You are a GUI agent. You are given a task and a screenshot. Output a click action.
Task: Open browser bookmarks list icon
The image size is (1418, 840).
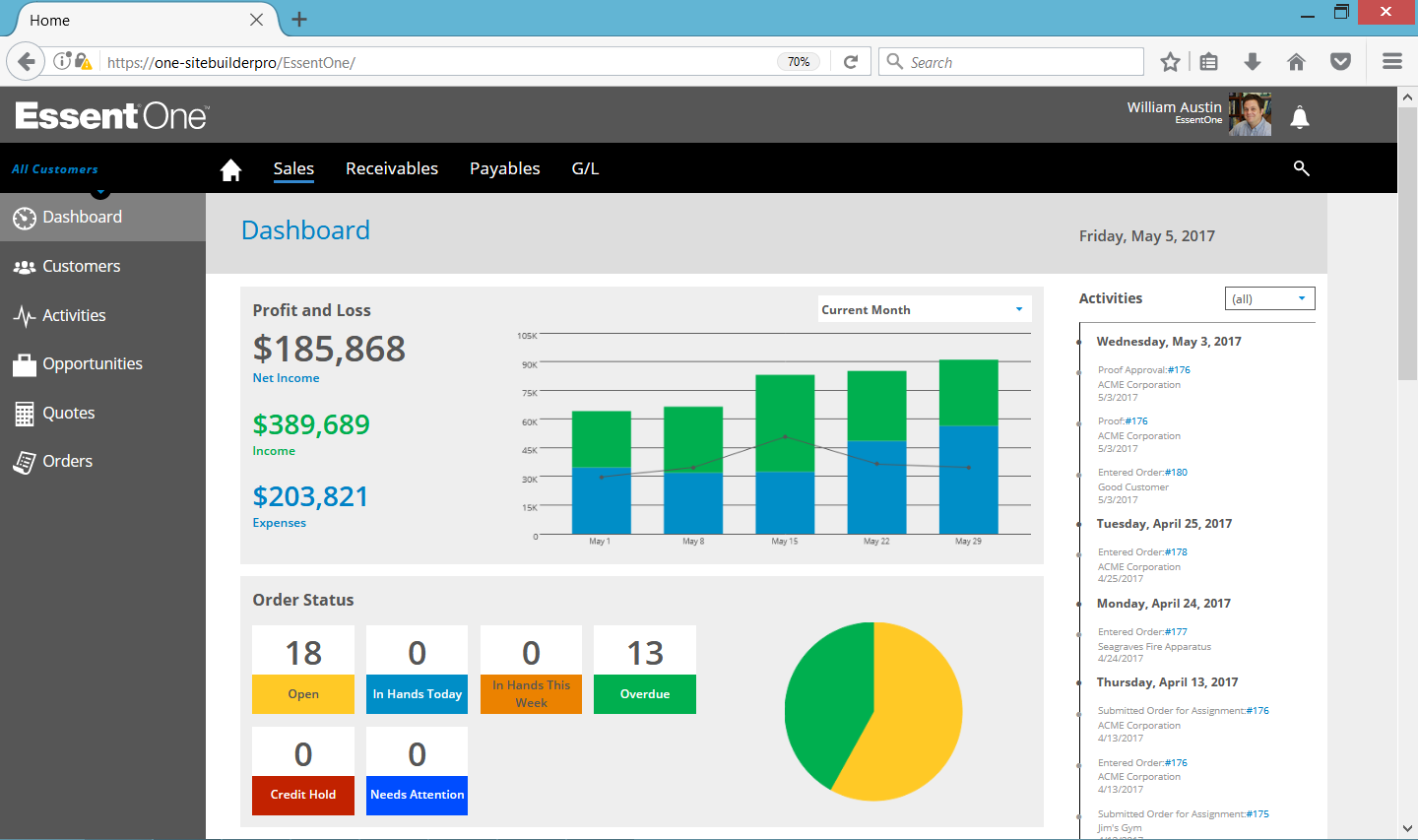(x=1209, y=62)
